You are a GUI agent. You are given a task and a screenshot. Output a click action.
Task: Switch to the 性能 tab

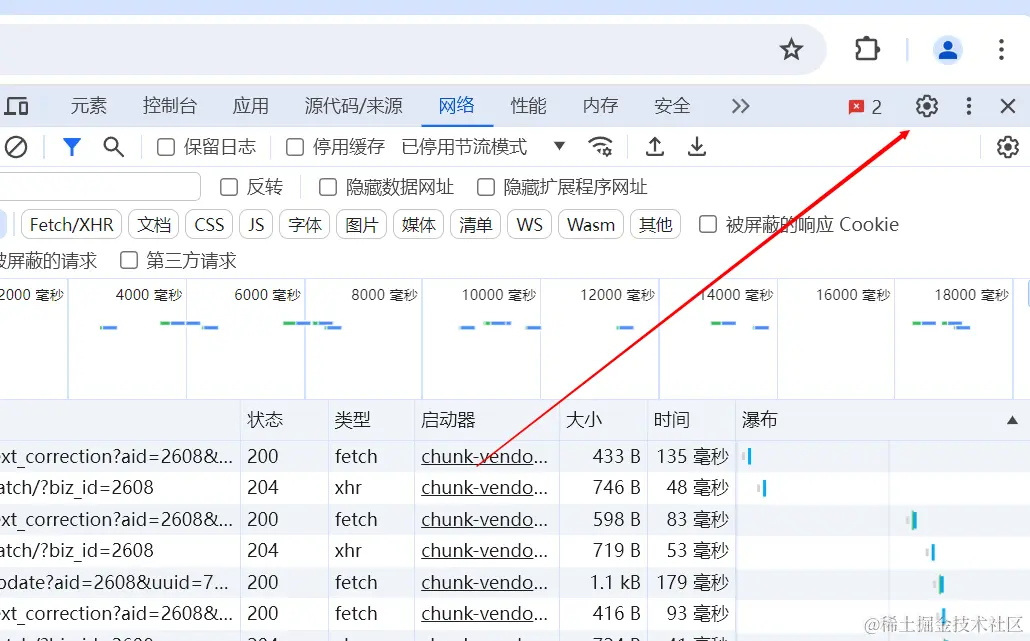[528, 106]
